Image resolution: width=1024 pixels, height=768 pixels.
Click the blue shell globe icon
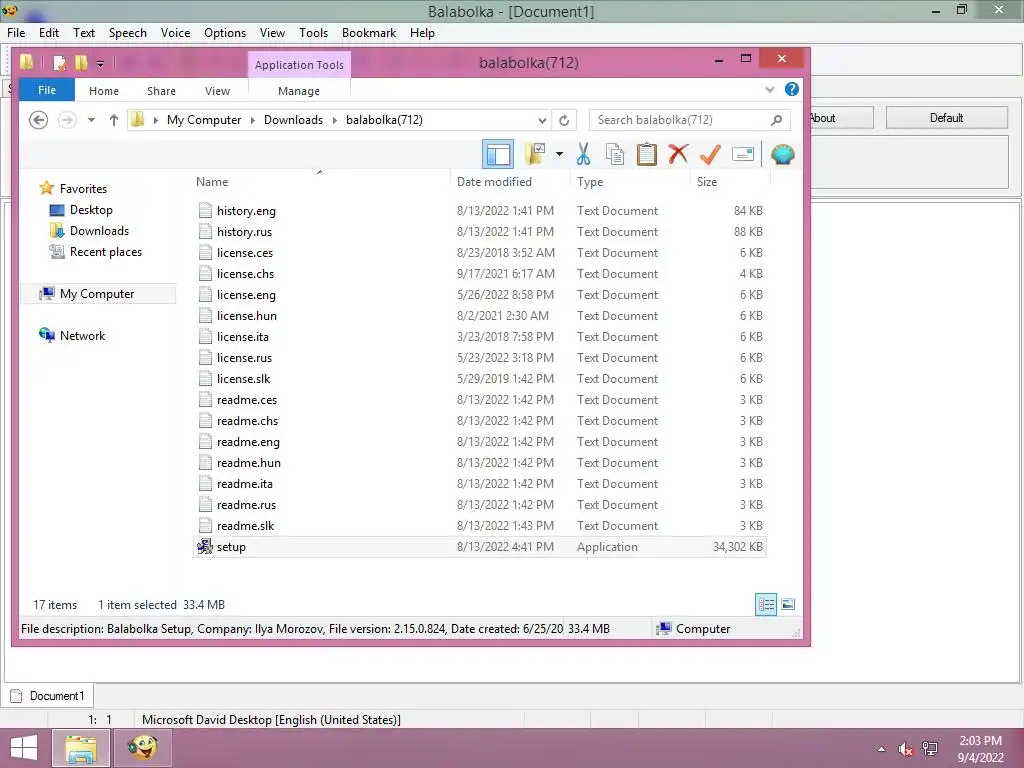click(x=782, y=155)
